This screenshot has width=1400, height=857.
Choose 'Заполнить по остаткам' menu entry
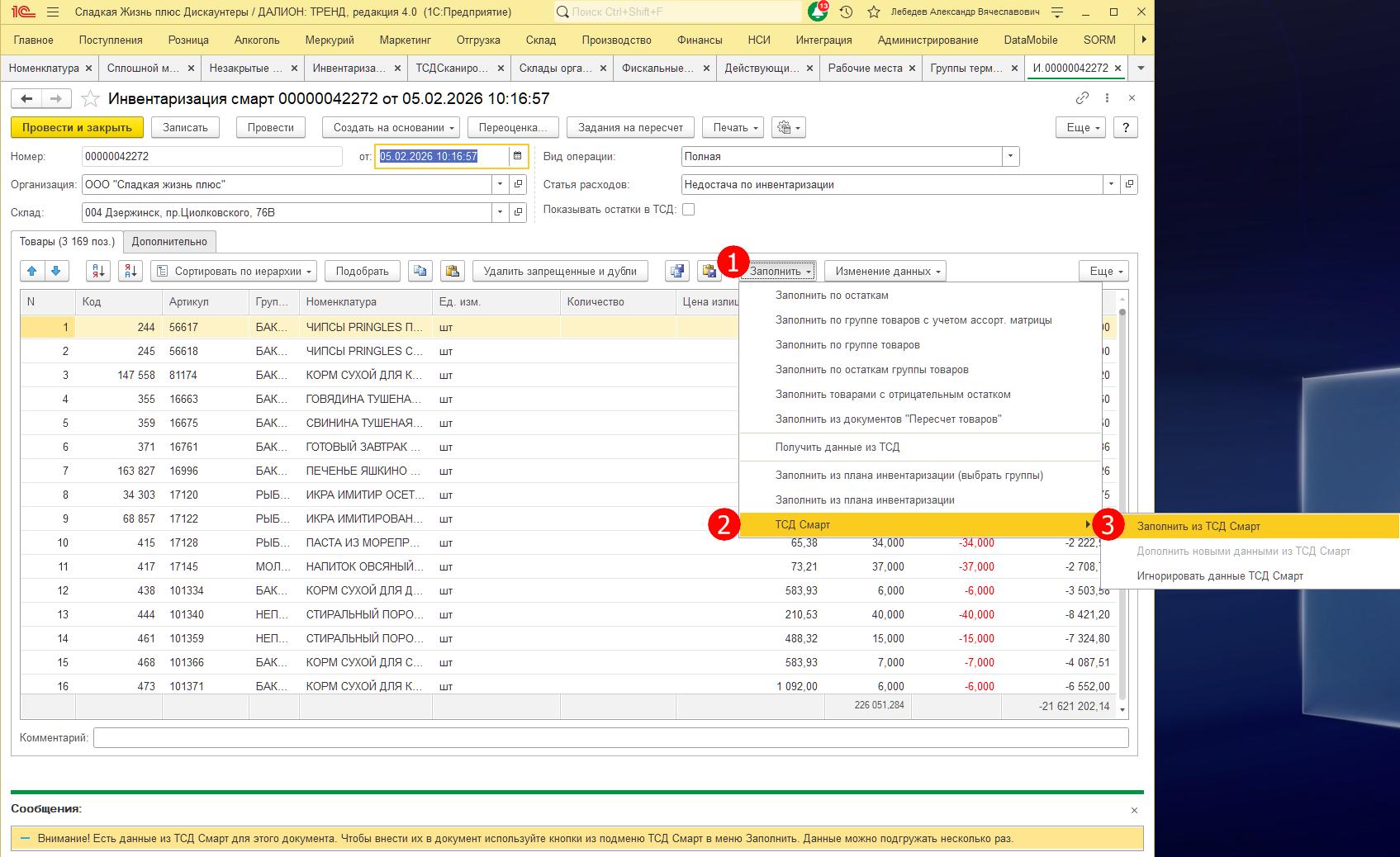832,296
